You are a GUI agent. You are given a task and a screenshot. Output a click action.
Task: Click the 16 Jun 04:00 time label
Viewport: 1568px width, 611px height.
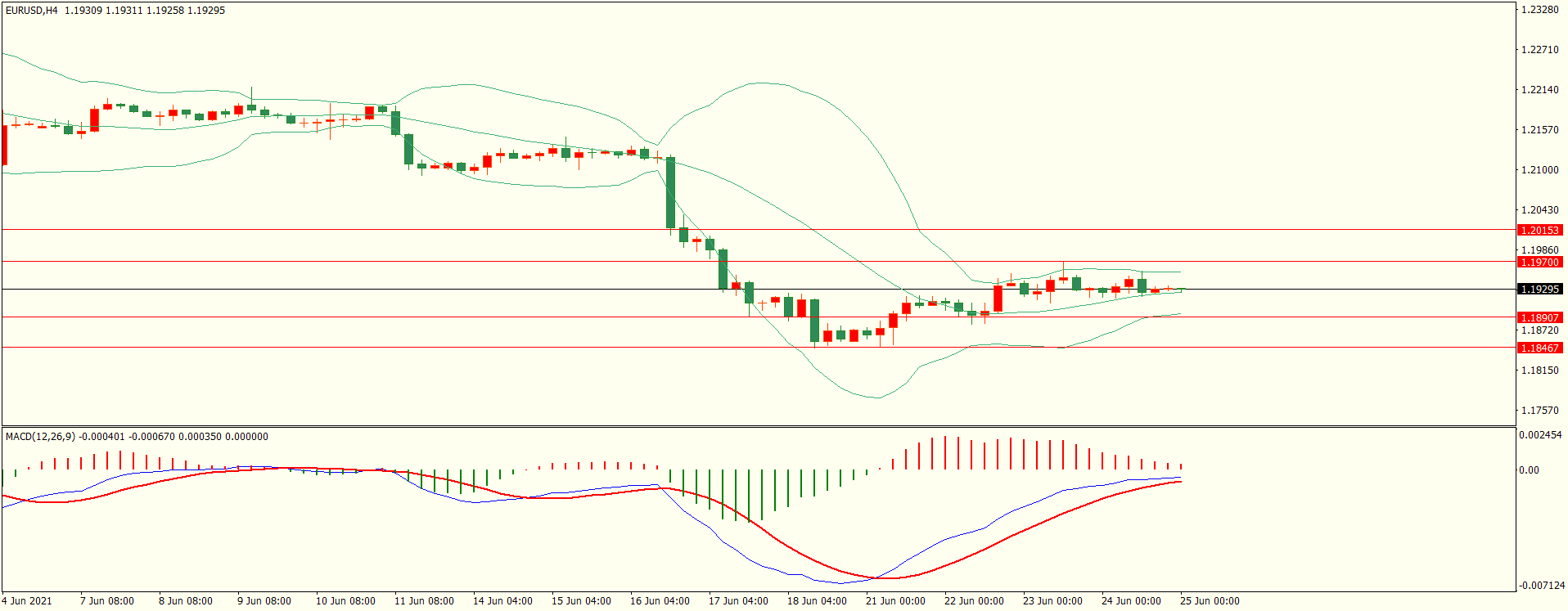660,601
